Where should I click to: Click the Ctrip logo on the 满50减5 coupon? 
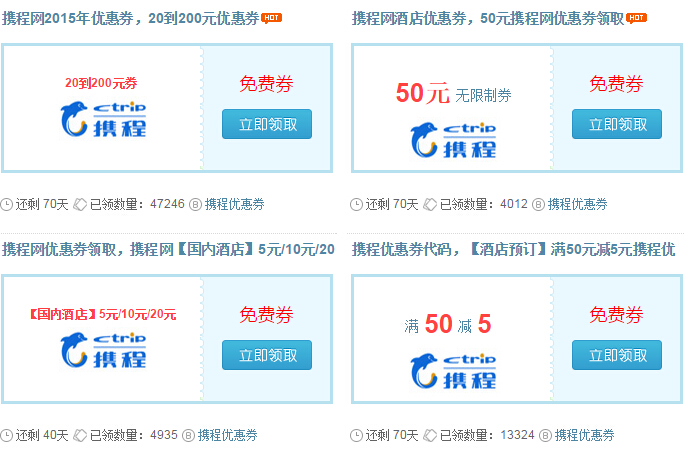tap(453, 371)
